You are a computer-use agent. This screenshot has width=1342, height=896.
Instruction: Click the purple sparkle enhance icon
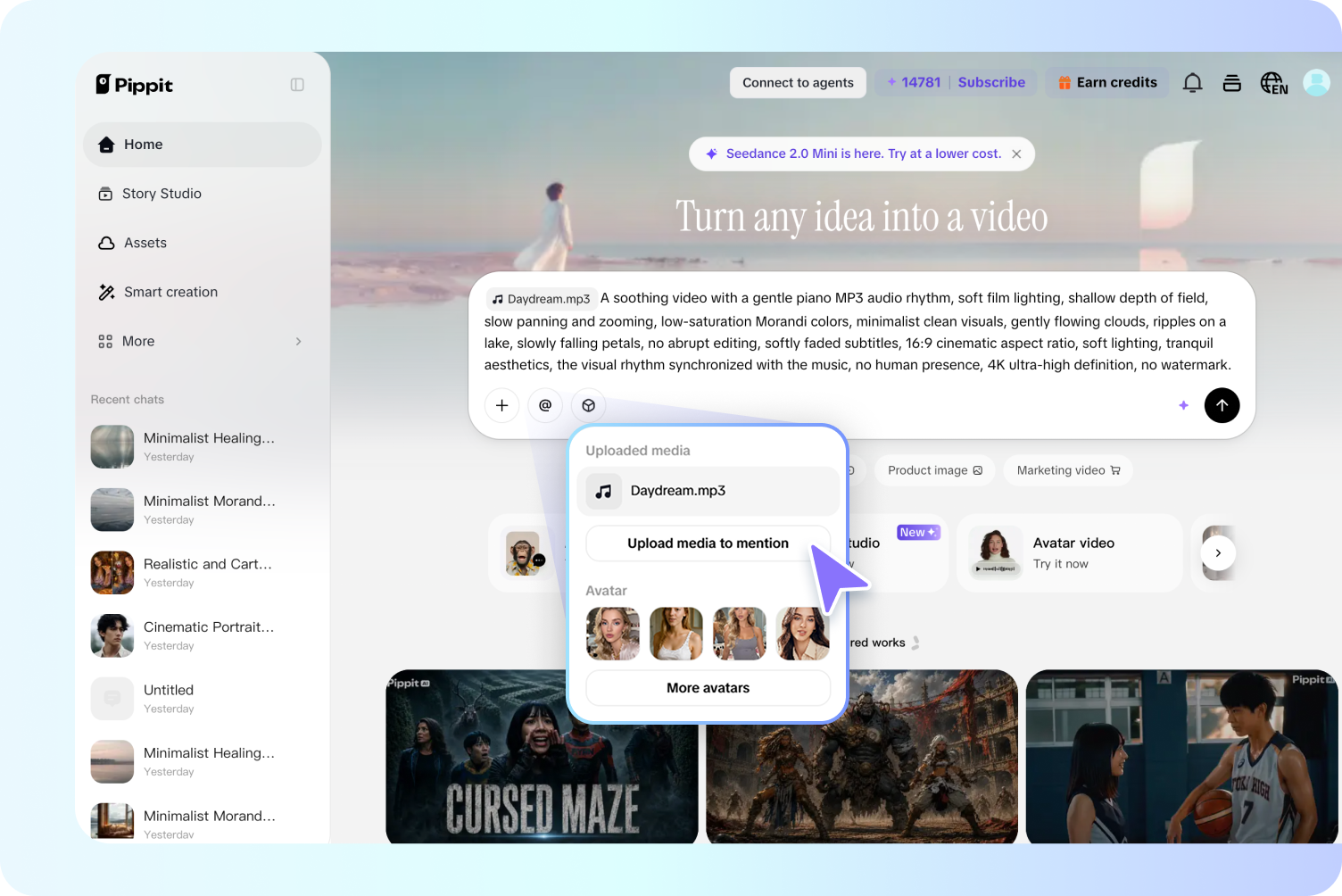click(x=1183, y=405)
